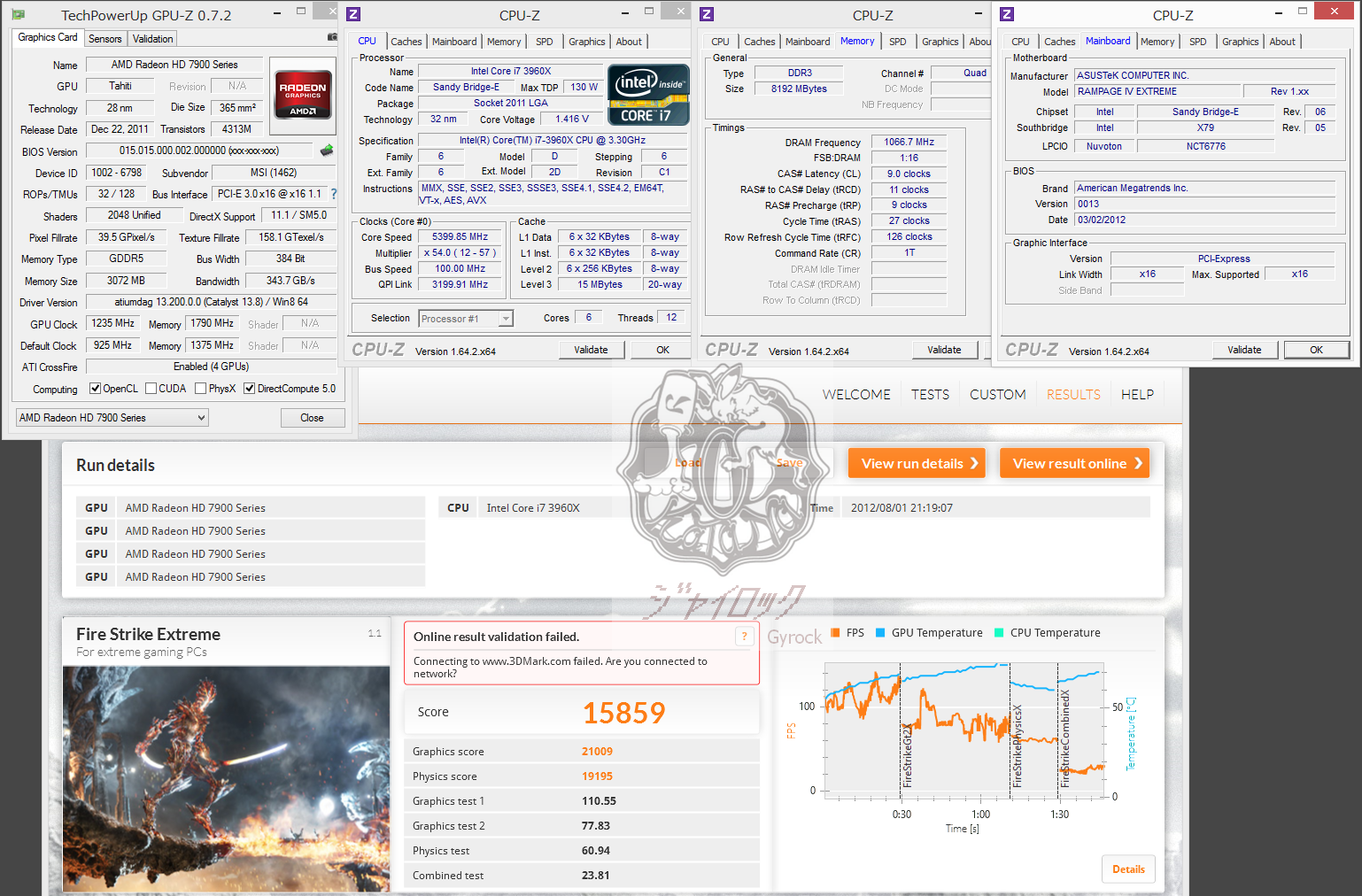The width and height of the screenshot is (1362, 896).
Task: Click the Name field showing AMD Radeon HD 7900
Action: click(174, 65)
